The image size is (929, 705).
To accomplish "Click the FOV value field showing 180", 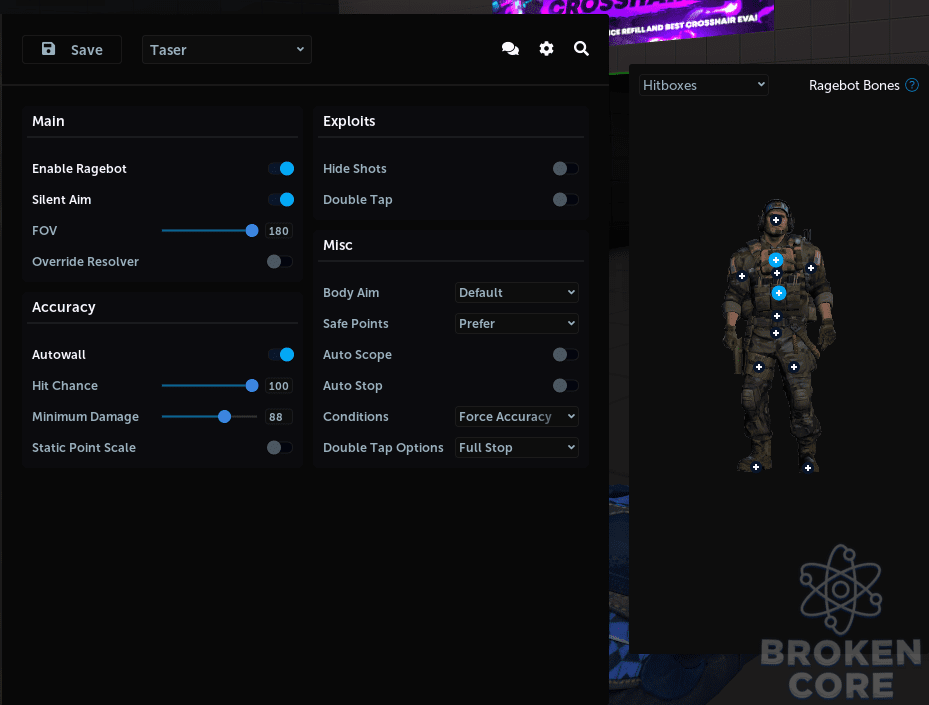I will tap(278, 231).
